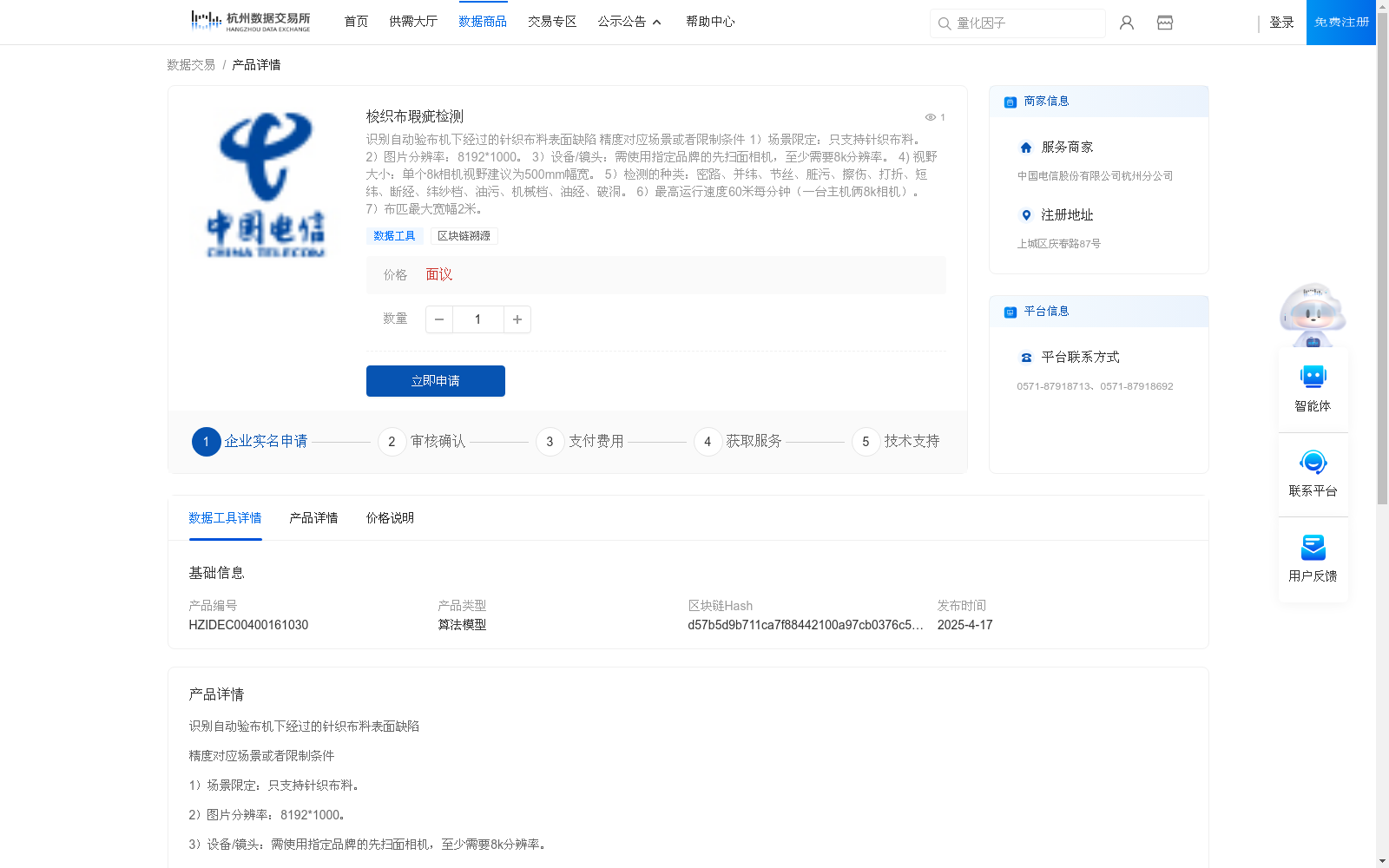Click the 面议 price text
The height and width of the screenshot is (868, 1389).
pyautogui.click(x=439, y=275)
